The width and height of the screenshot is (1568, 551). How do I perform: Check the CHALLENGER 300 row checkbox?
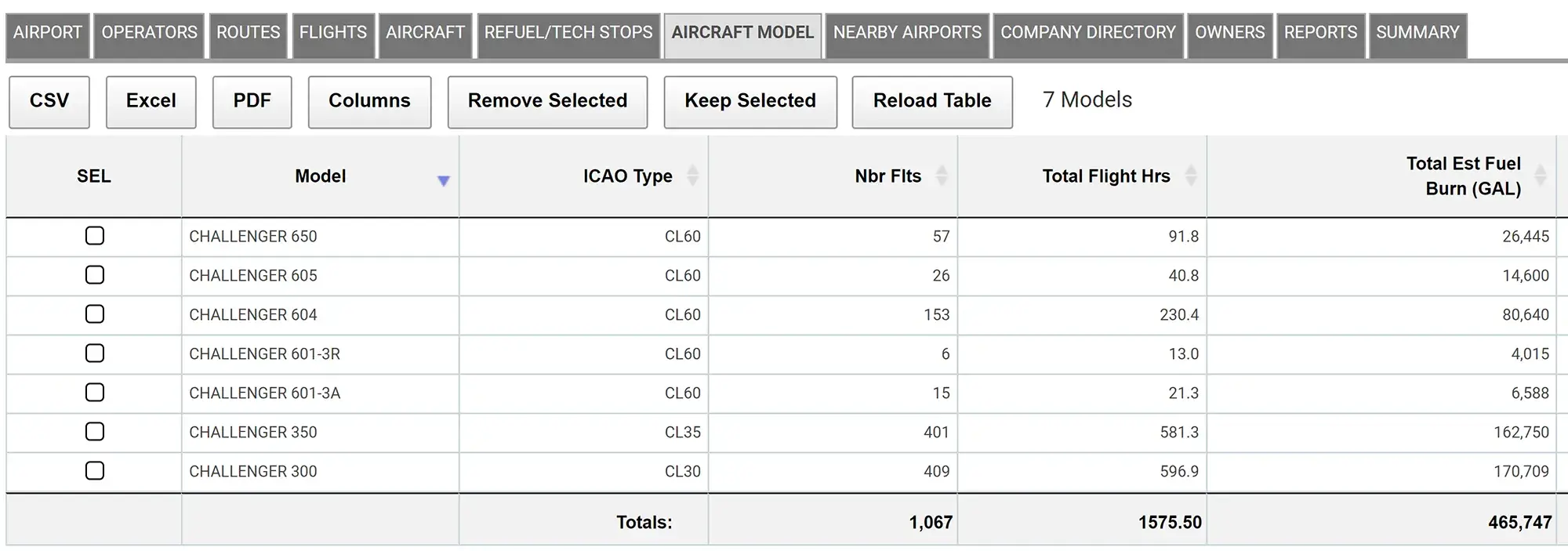pos(94,471)
